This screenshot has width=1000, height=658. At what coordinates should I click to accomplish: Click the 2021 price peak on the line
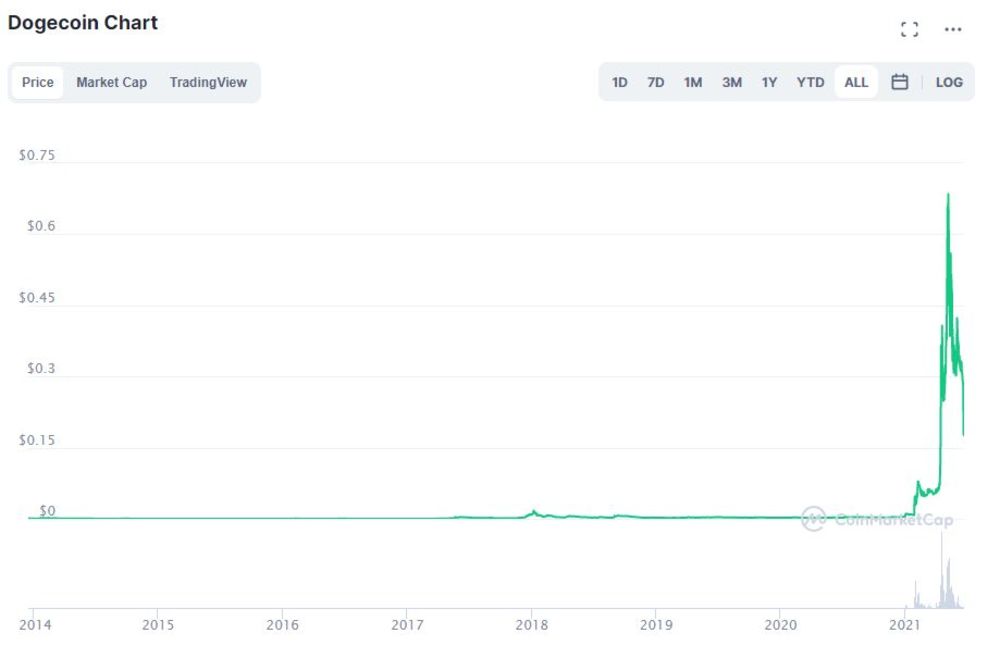(x=948, y=195)
